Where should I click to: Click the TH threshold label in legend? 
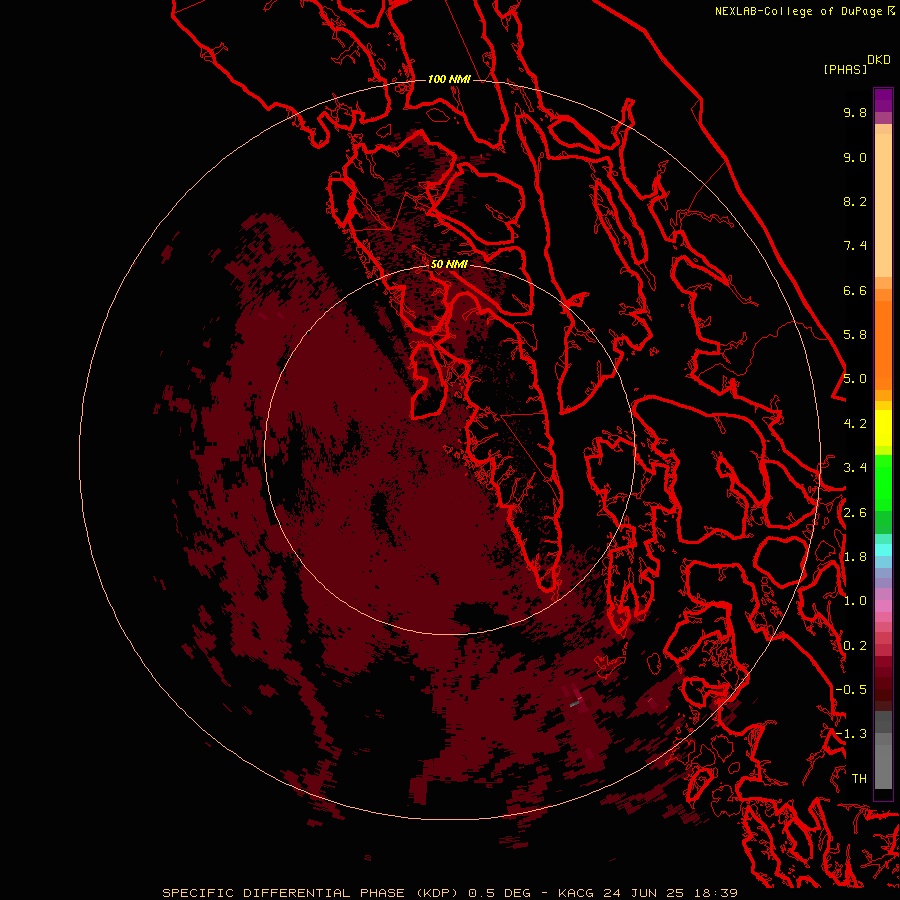coord(859,779)
